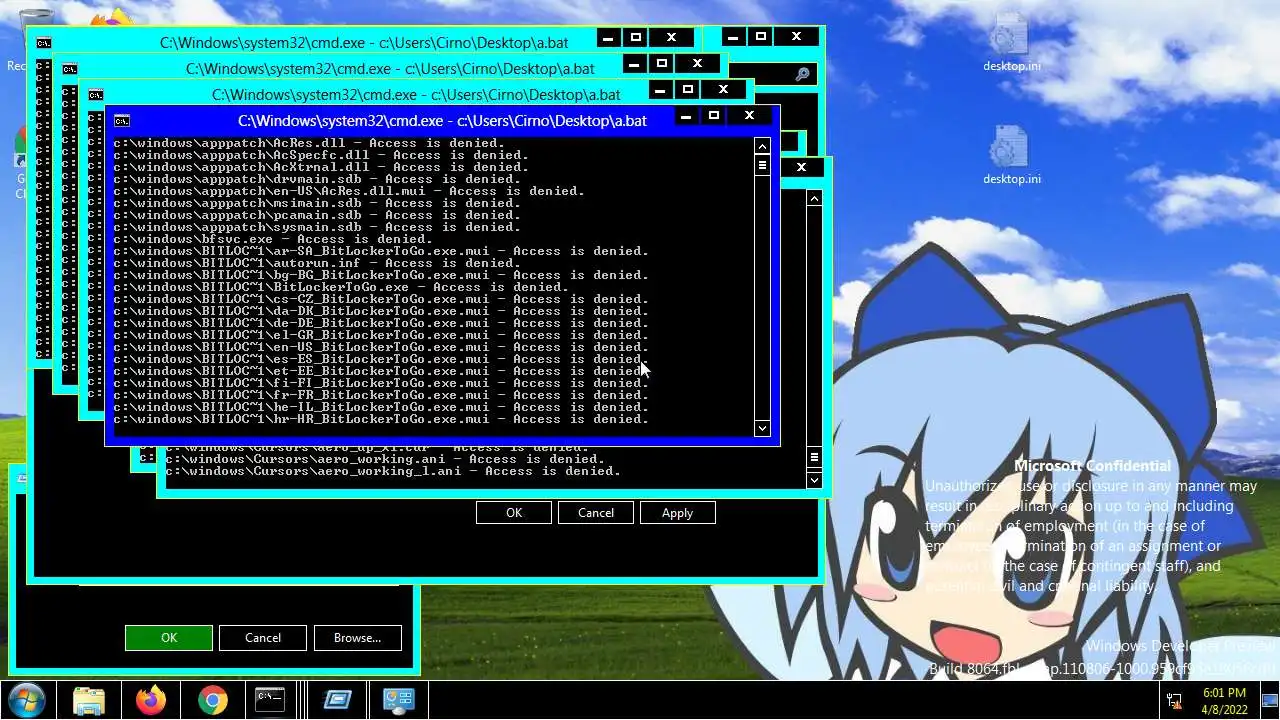The height and width of the screenshot is (720, 1280).
Task: Click the scrollbar thumb in the front cmd window
Action: point(762,165)
